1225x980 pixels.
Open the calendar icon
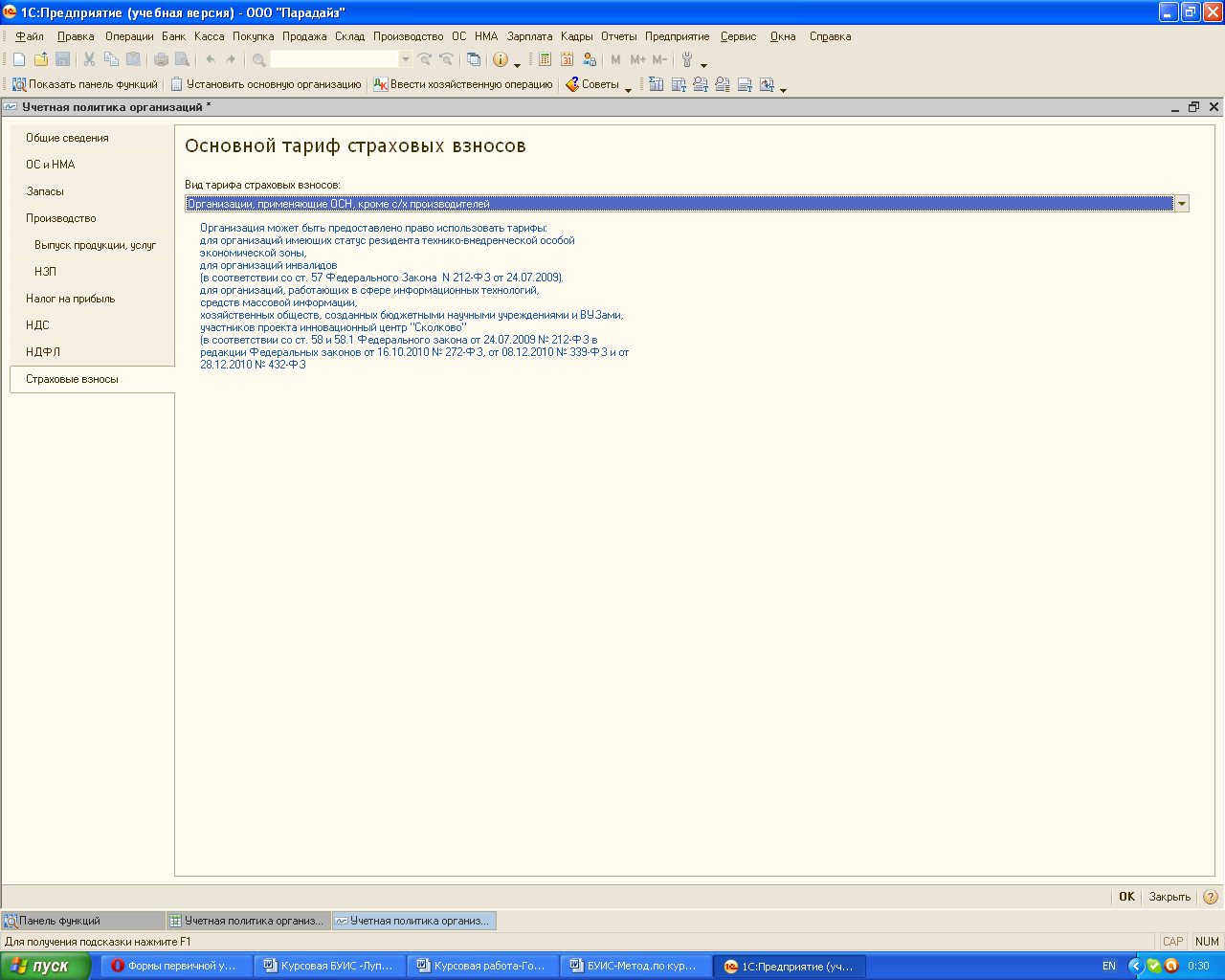point(568,59)
